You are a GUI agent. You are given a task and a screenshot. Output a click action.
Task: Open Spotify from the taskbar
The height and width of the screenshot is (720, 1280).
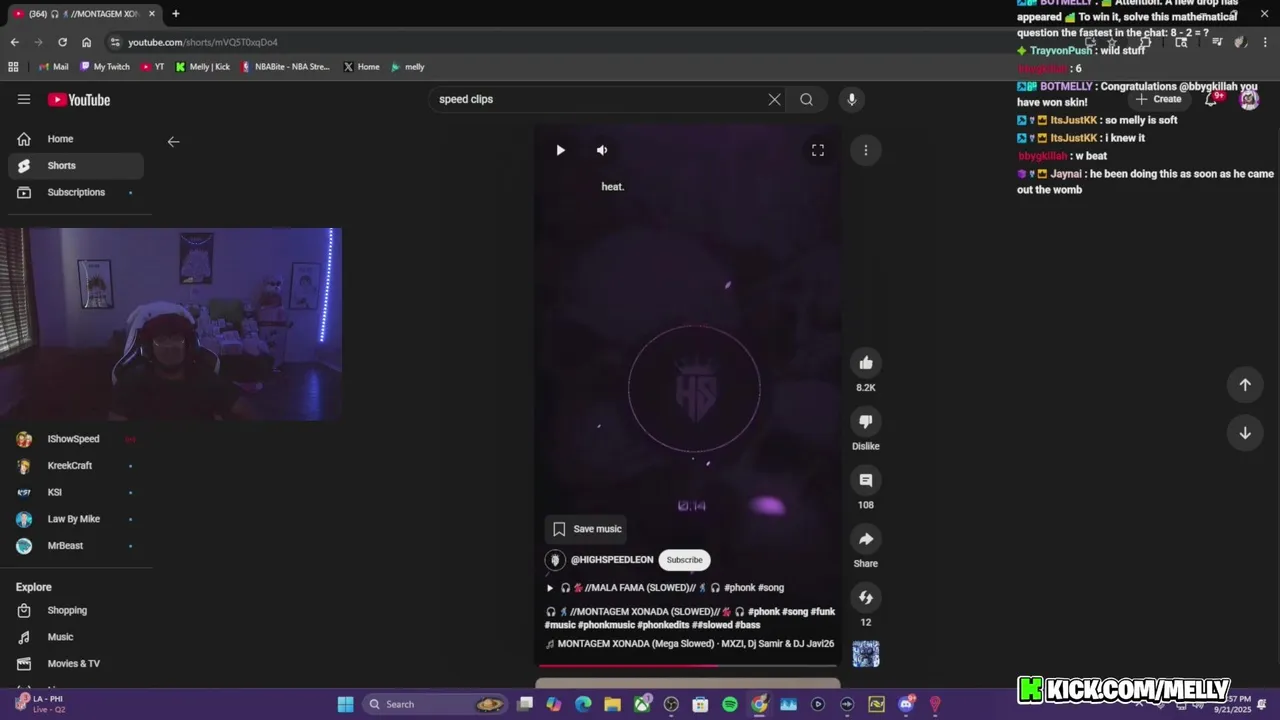730,704
